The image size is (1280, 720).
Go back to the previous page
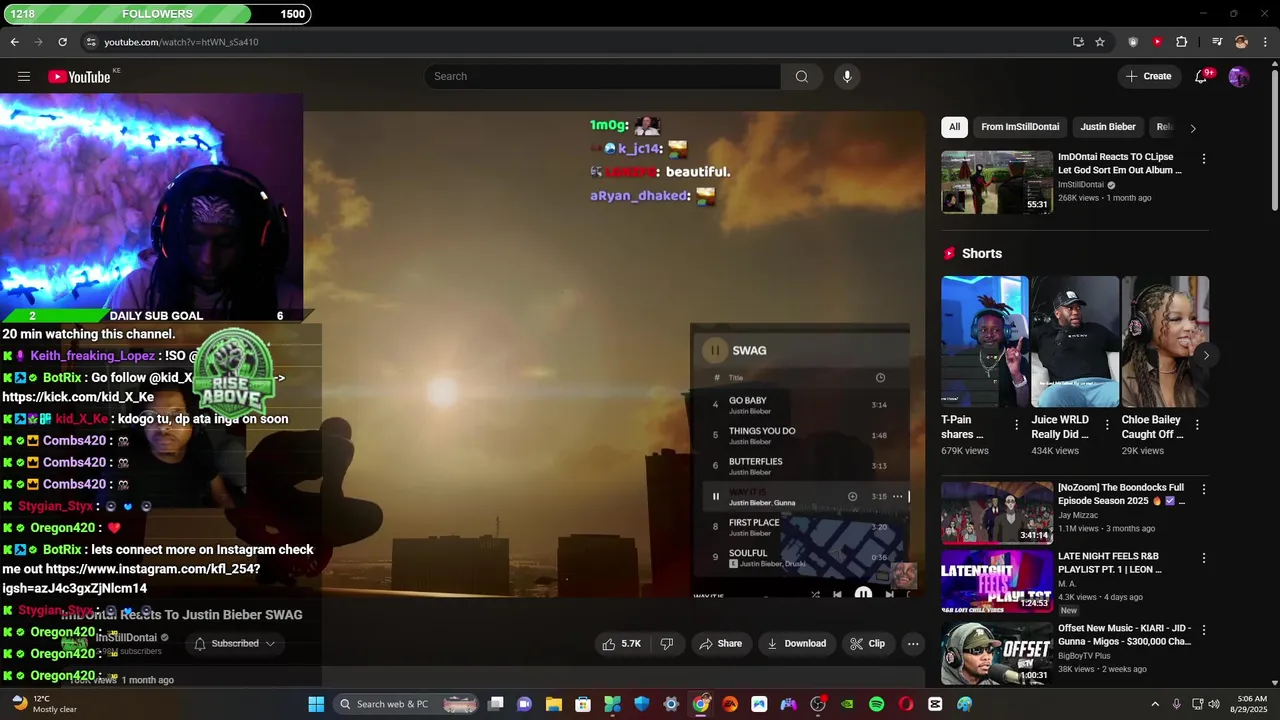pos(15,42)
